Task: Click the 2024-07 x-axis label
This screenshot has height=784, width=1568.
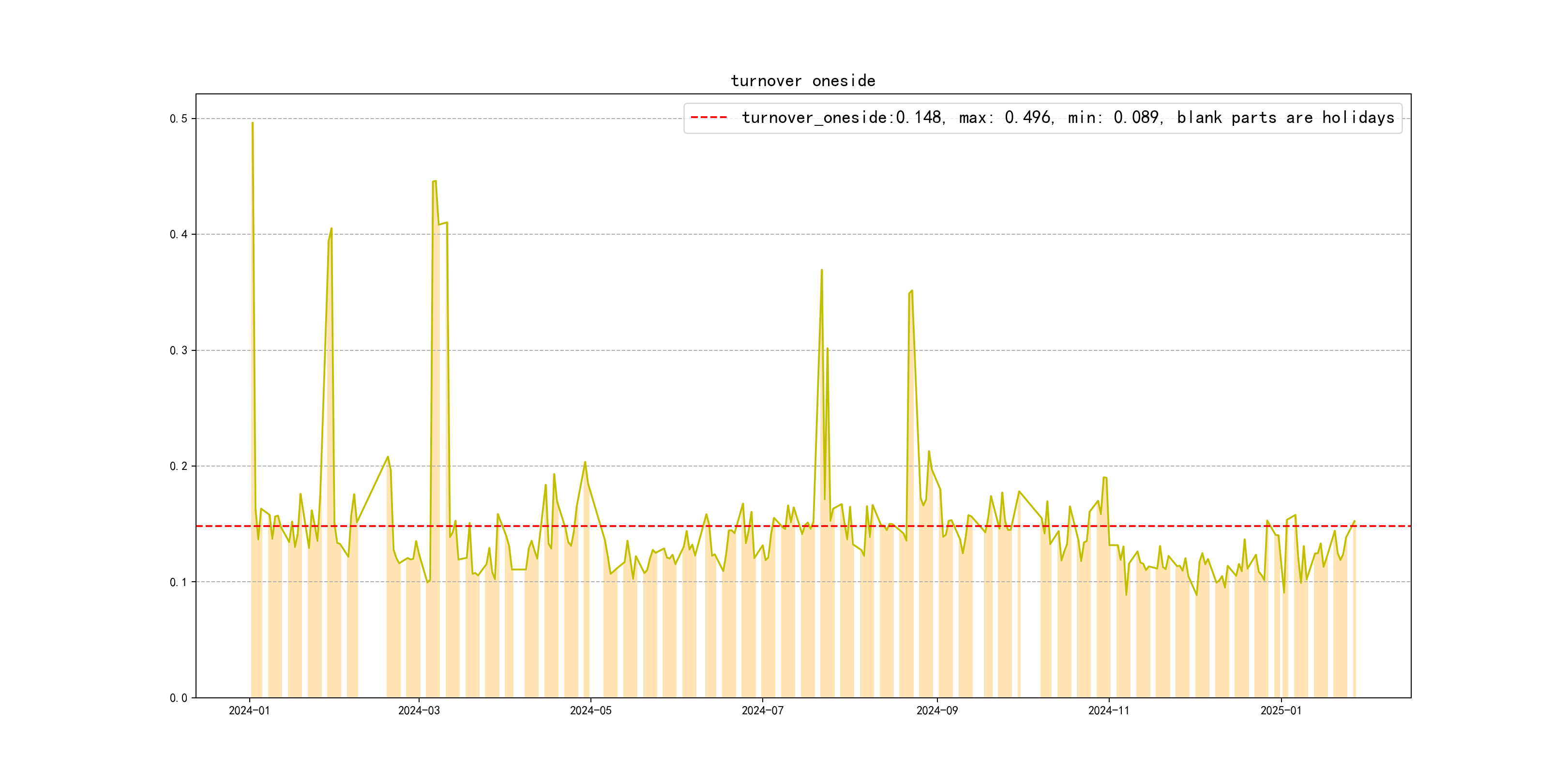Action: tap(762, 711)
